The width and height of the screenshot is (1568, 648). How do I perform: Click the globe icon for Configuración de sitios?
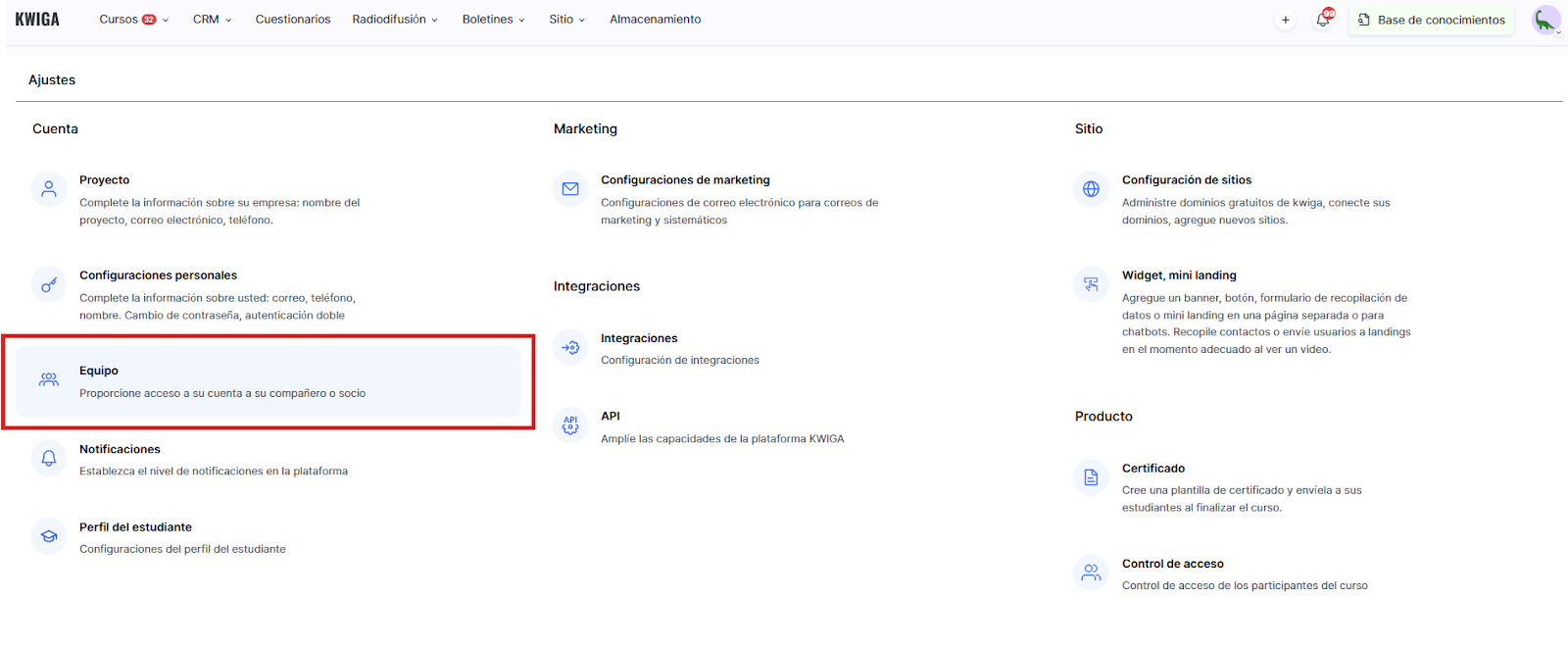point(1091,189)
